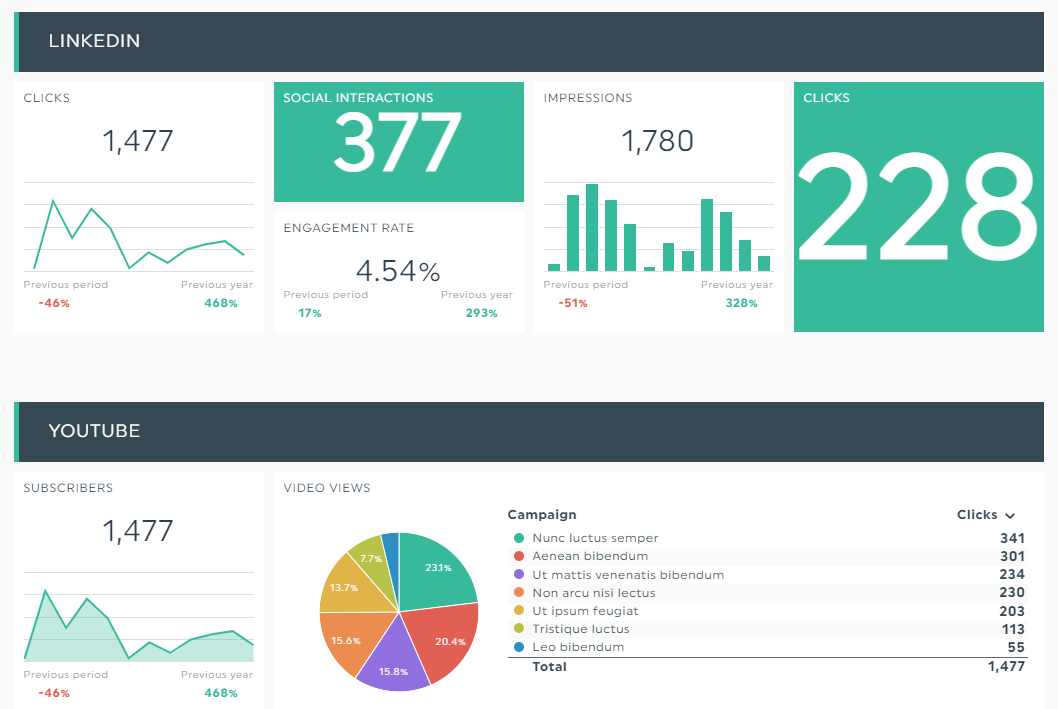Click the orange legend dot for Non arcu nisi lectus
This screenshot has width=1058, height=709.
coord(519,593)
